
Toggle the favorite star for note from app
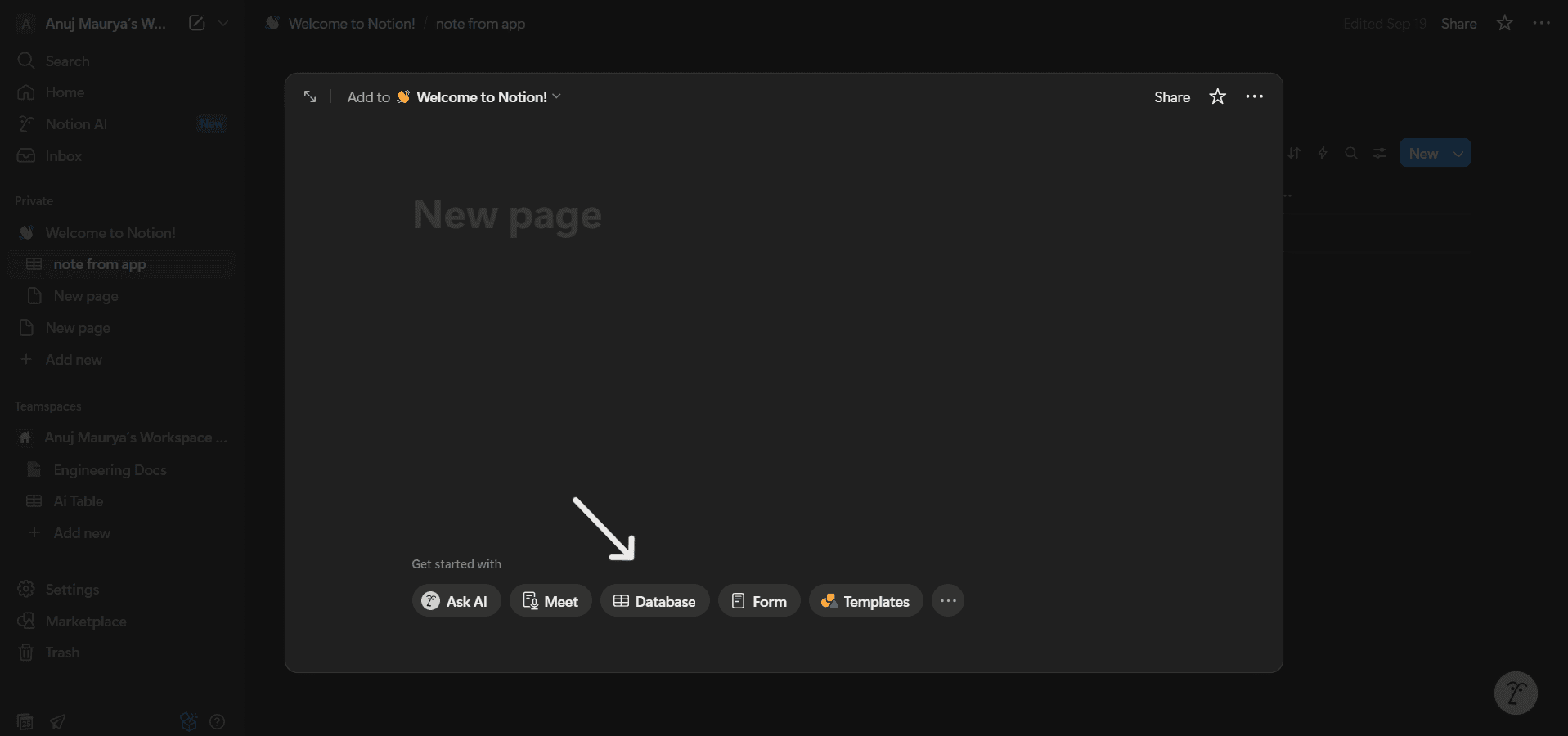(1503, 23)
